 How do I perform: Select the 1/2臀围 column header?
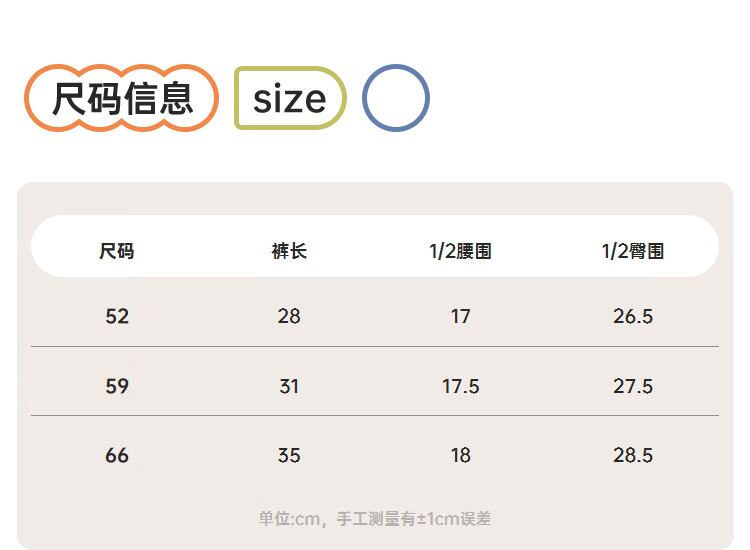(x=633, y=251)
